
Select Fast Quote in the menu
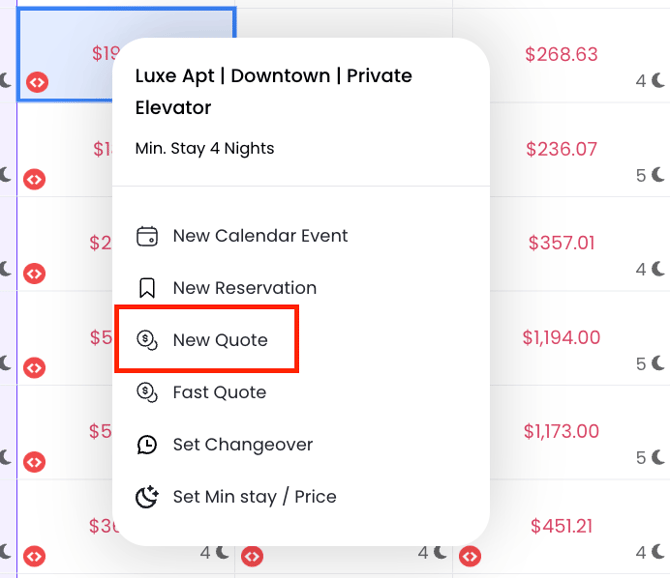[x=219, y=392]
